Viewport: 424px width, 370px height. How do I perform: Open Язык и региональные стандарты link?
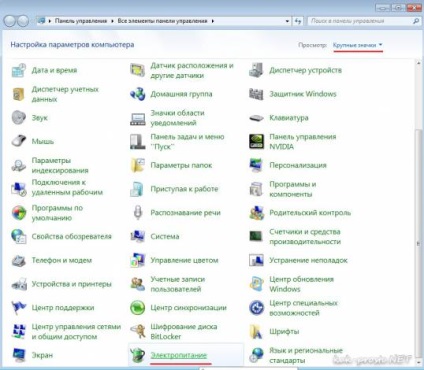pyautogui.click(x=306, y=355)
